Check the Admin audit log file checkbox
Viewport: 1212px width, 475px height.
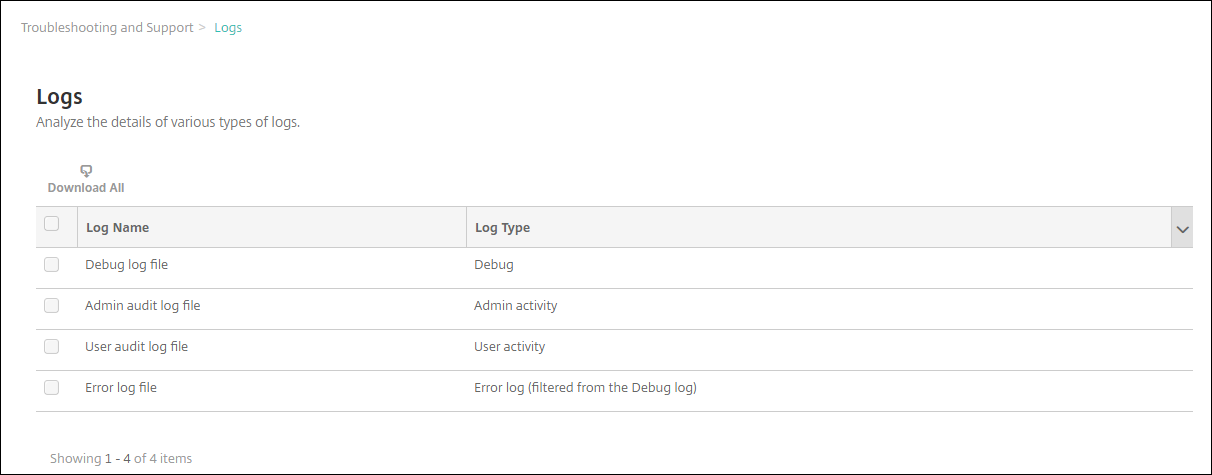[x=52, y=306]
